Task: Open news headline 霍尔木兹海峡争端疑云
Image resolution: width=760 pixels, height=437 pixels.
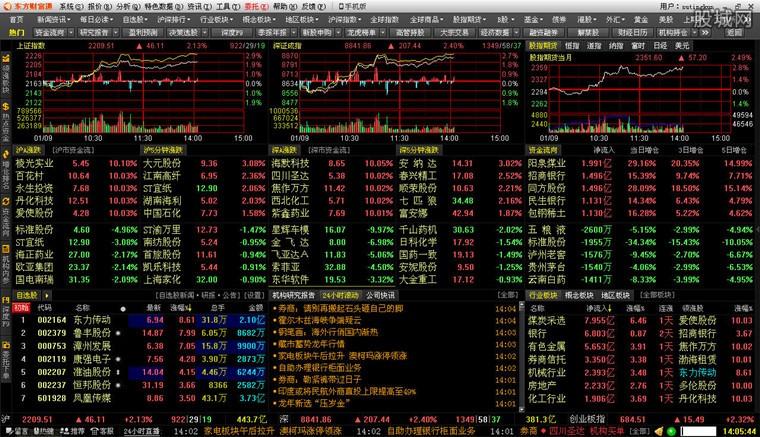Action: 319,320
